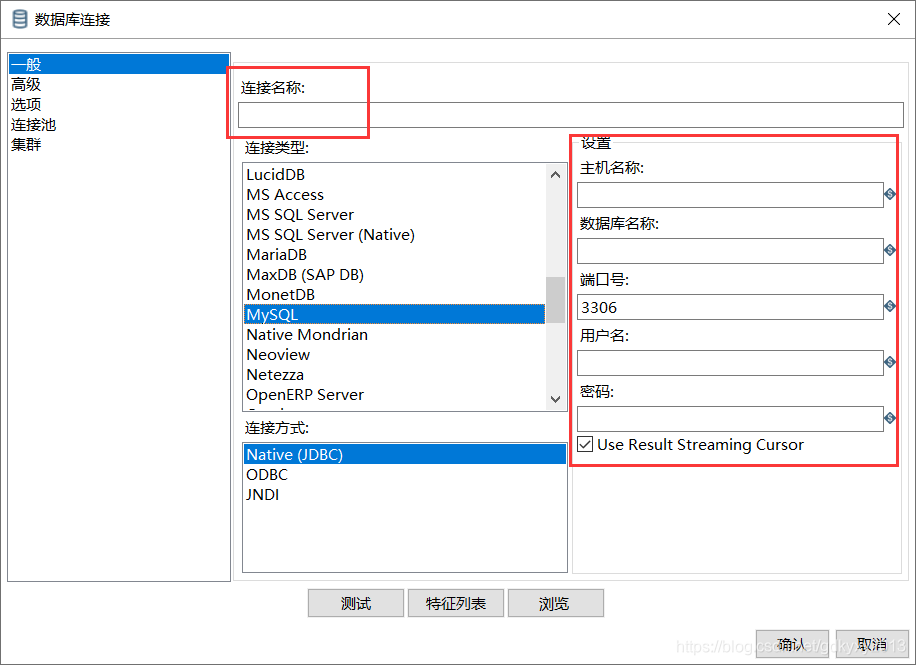Select Netezza connection type
Image resolution: width=916 pixels, height=665 pixels.
click(x=395, y=375)
